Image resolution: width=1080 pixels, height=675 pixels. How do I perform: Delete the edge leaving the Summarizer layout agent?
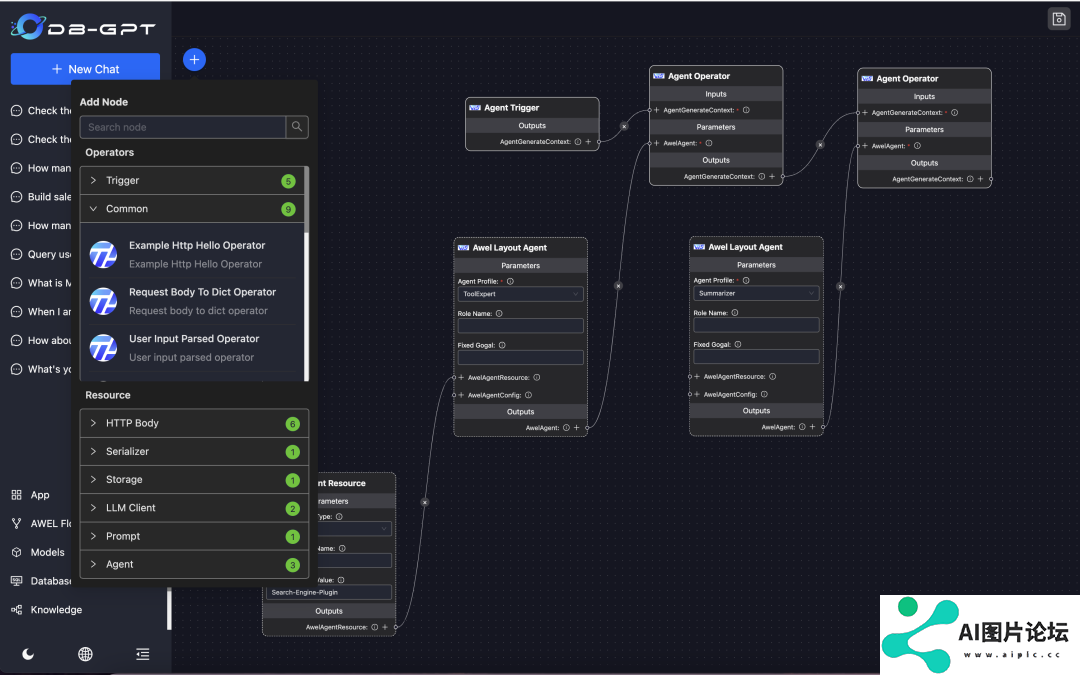click(x=840, y=286)
